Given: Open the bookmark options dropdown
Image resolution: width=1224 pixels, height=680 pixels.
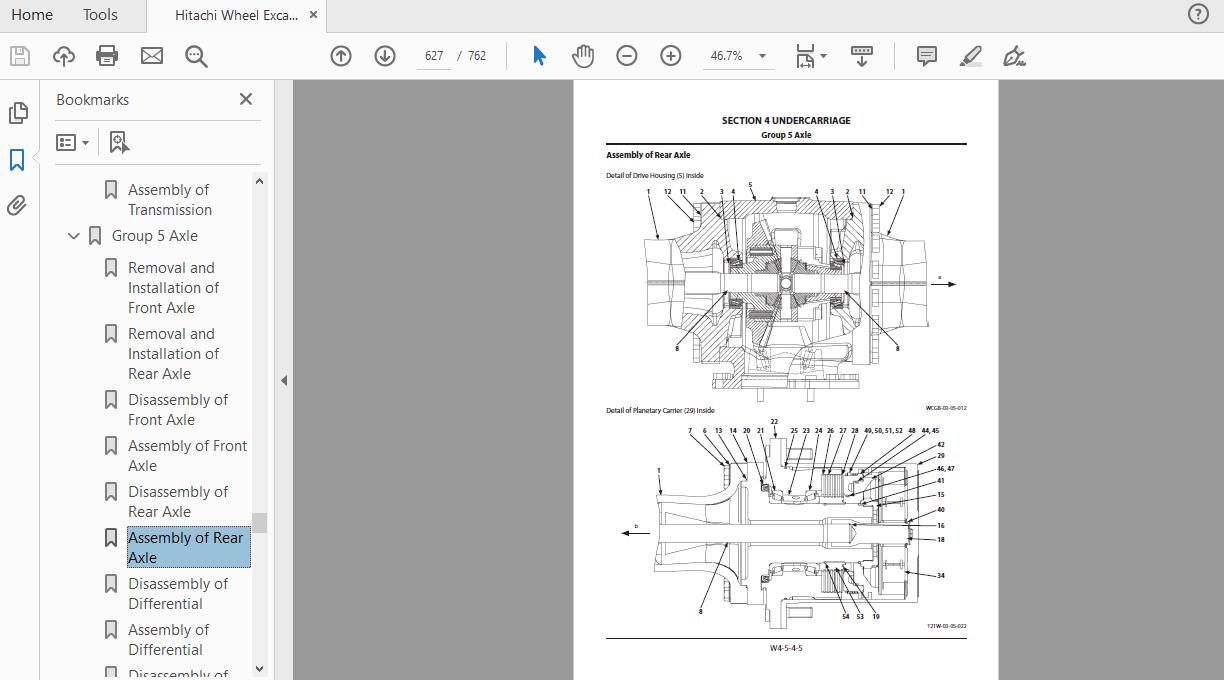Looking at the screenshot, I should (x=72, y=141).
